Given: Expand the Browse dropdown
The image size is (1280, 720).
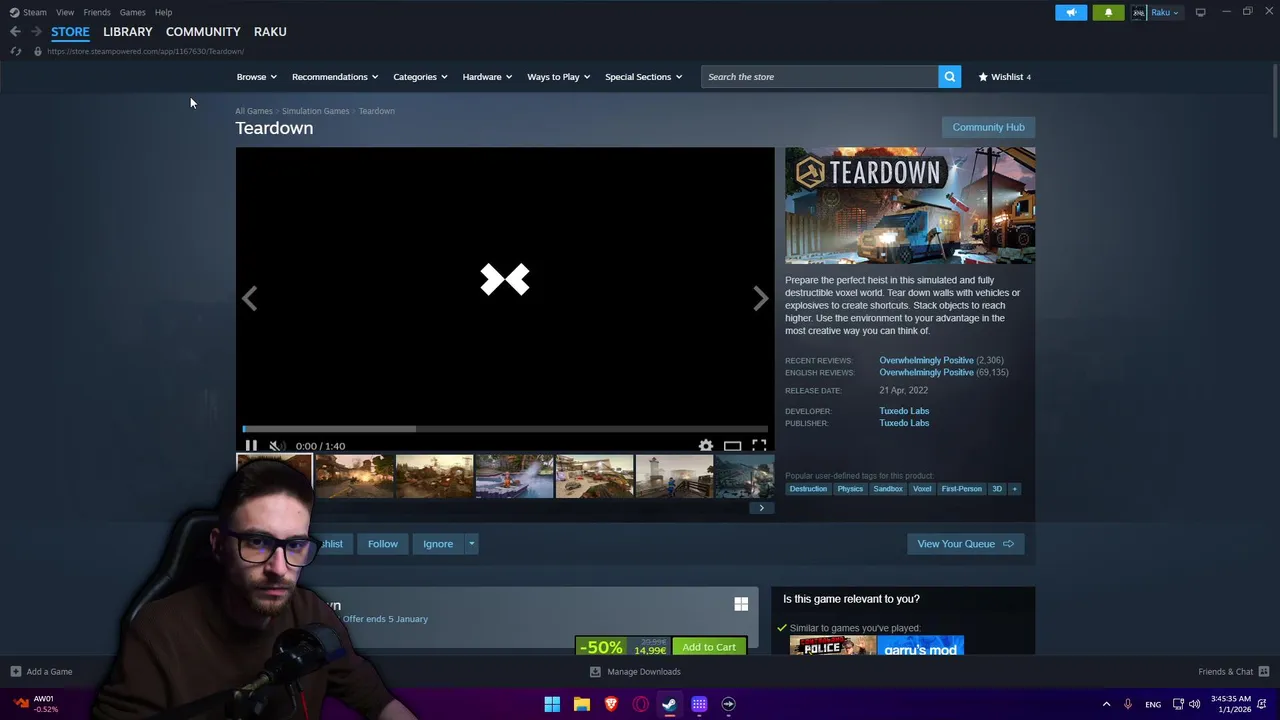Looking at the screenshot, I should [257, 77].
